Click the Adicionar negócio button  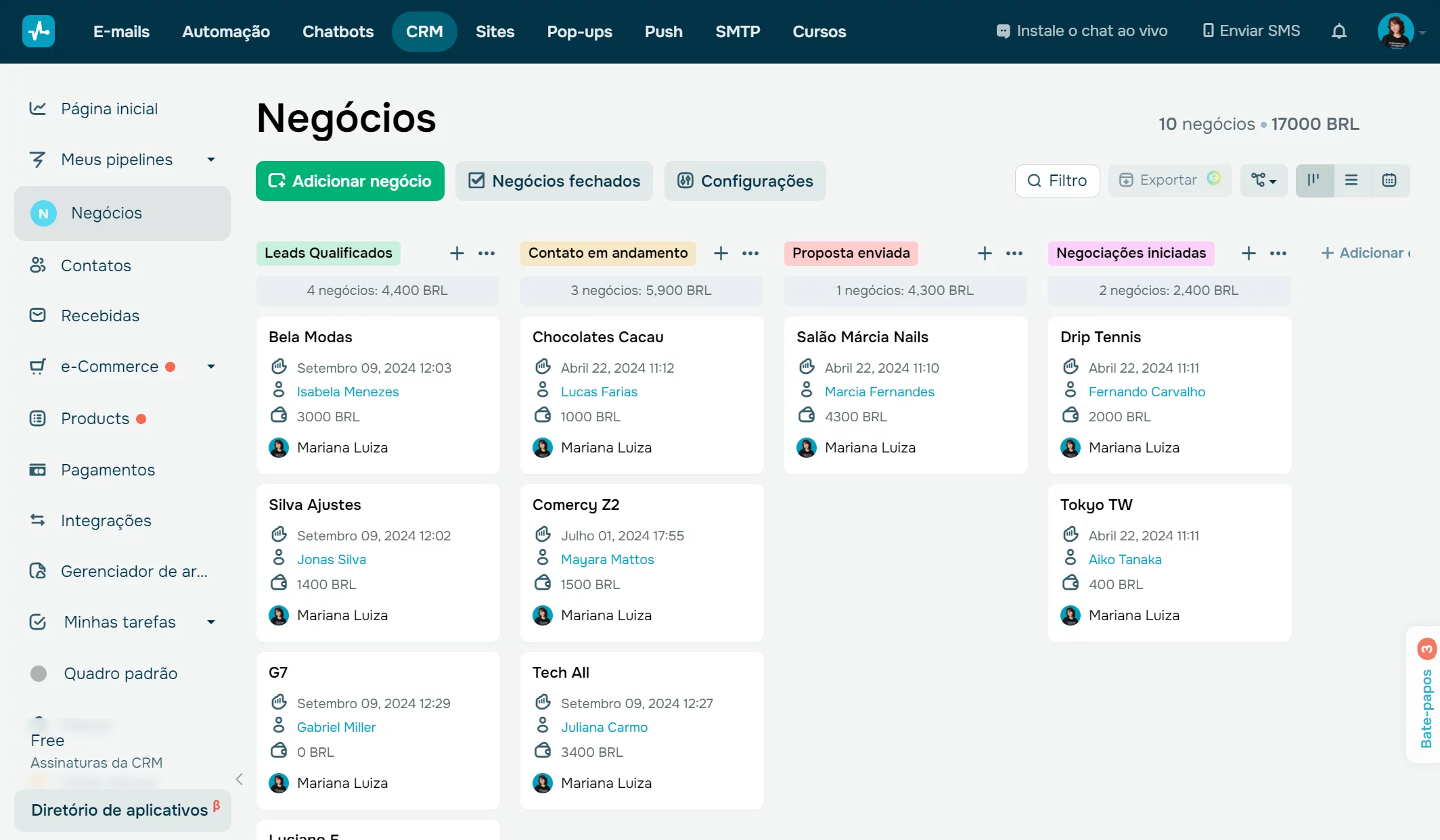350,181
